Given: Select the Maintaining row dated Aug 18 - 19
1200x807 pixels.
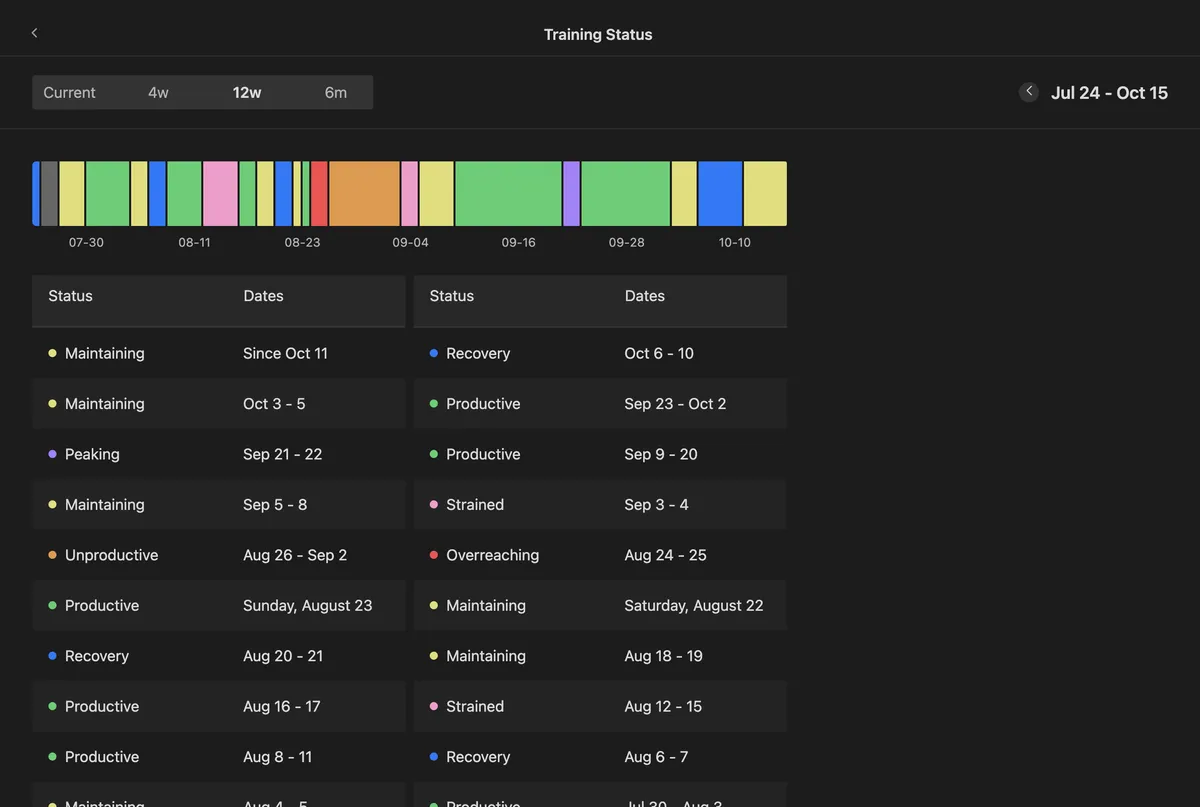Looking at the screenshot, I should (x=600, y=656).
